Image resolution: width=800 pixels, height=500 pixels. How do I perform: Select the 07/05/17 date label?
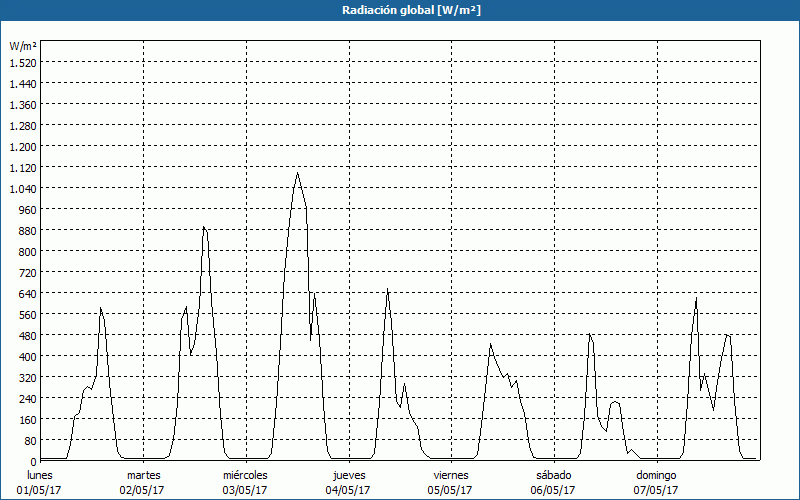[657, 490]
